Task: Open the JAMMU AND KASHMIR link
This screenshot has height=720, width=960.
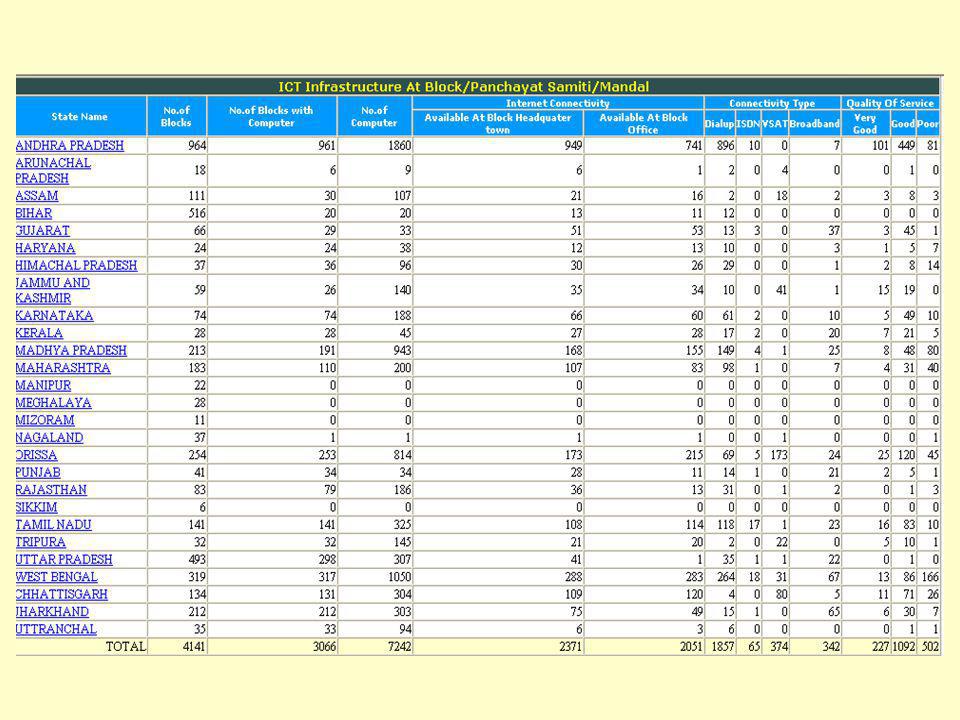Action: click(53, 291)
